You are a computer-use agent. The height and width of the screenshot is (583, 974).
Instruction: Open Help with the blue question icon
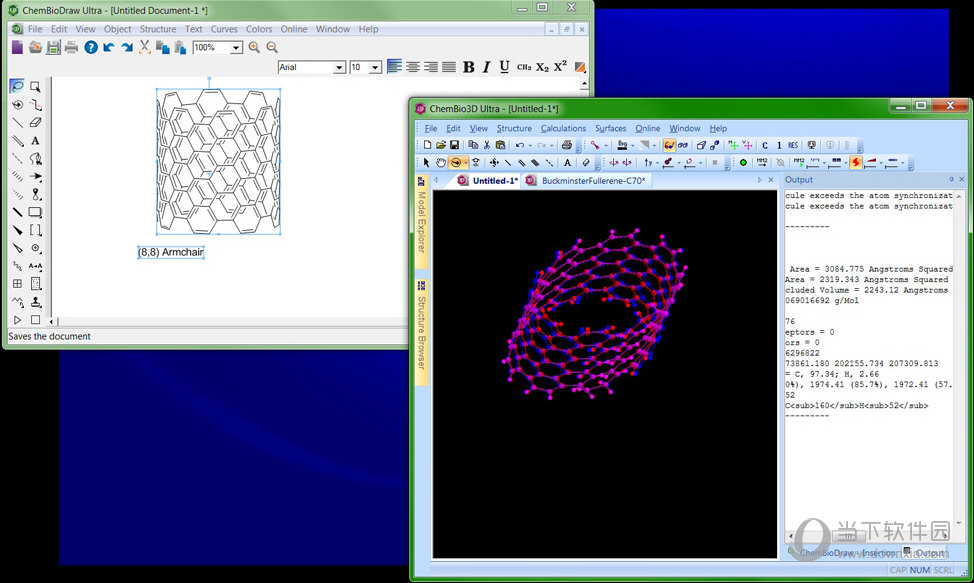coord(91,47)
